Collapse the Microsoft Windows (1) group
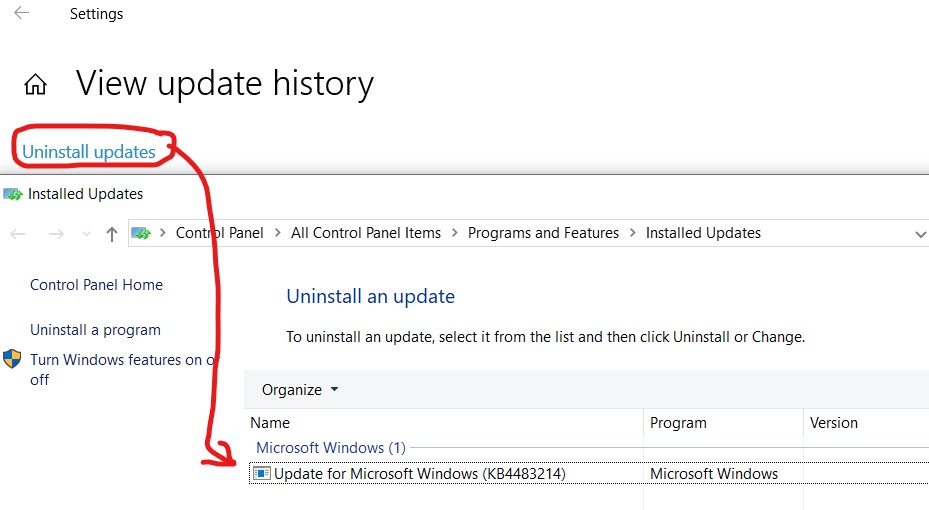The height and width of the screenshot is (510, 929). 331,448
